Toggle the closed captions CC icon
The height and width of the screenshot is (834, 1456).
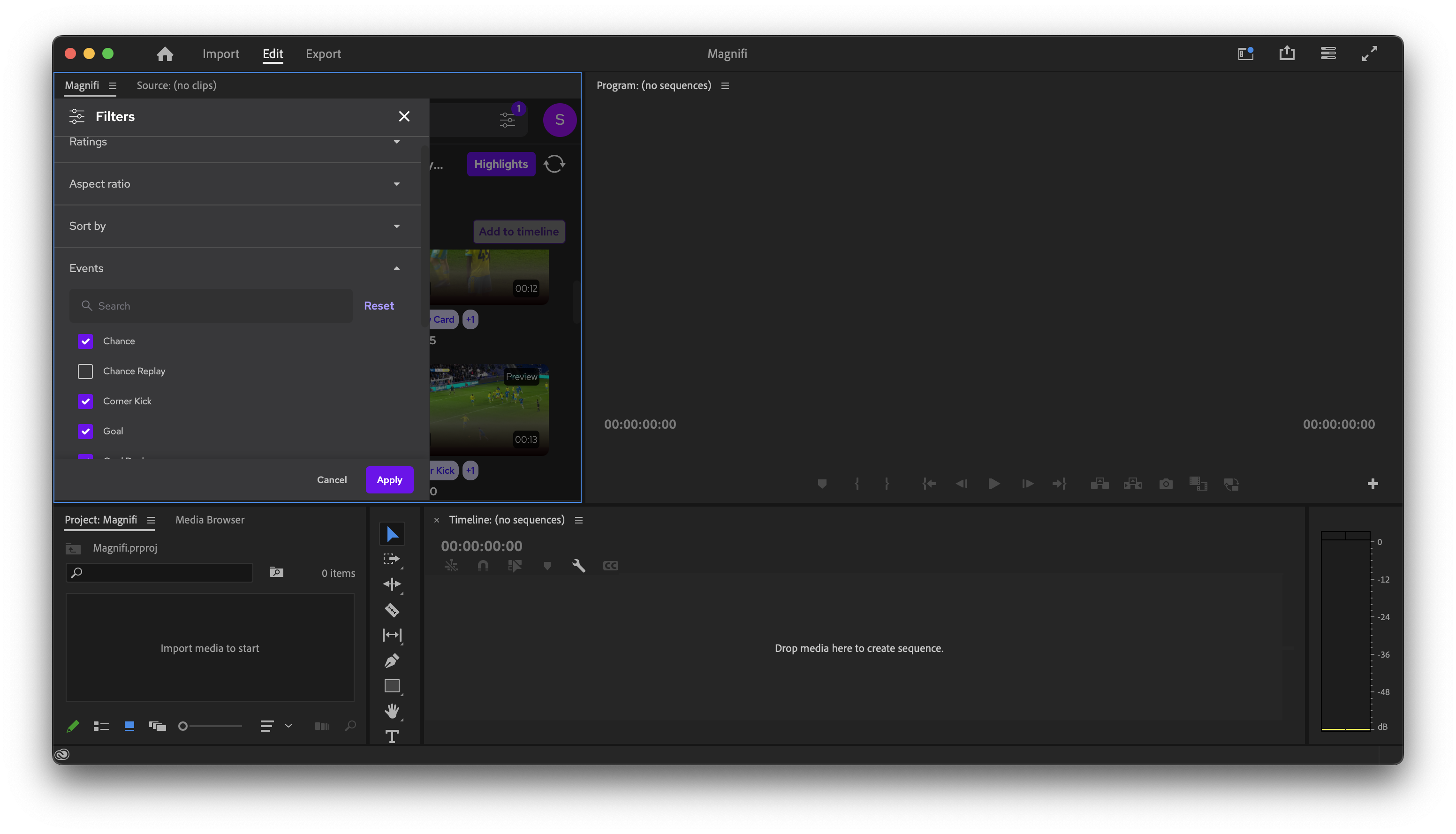click(x=610, y=565)
